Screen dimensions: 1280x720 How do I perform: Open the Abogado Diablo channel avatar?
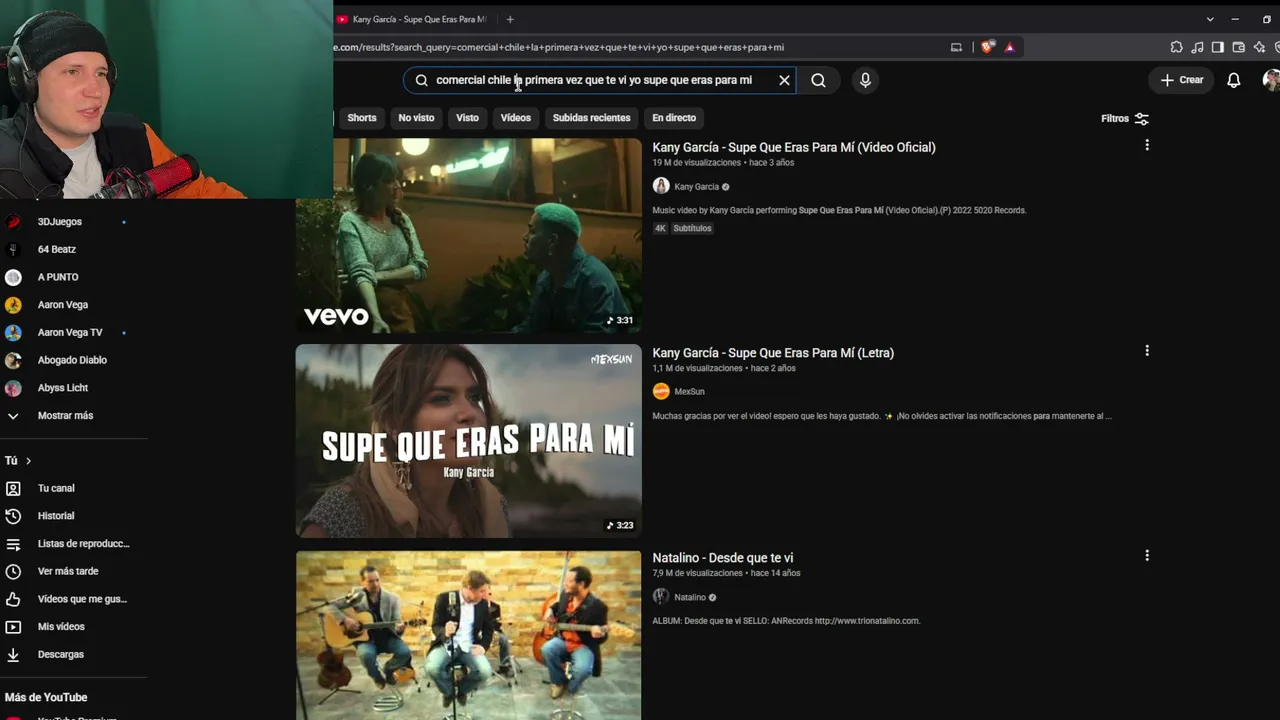13,360
